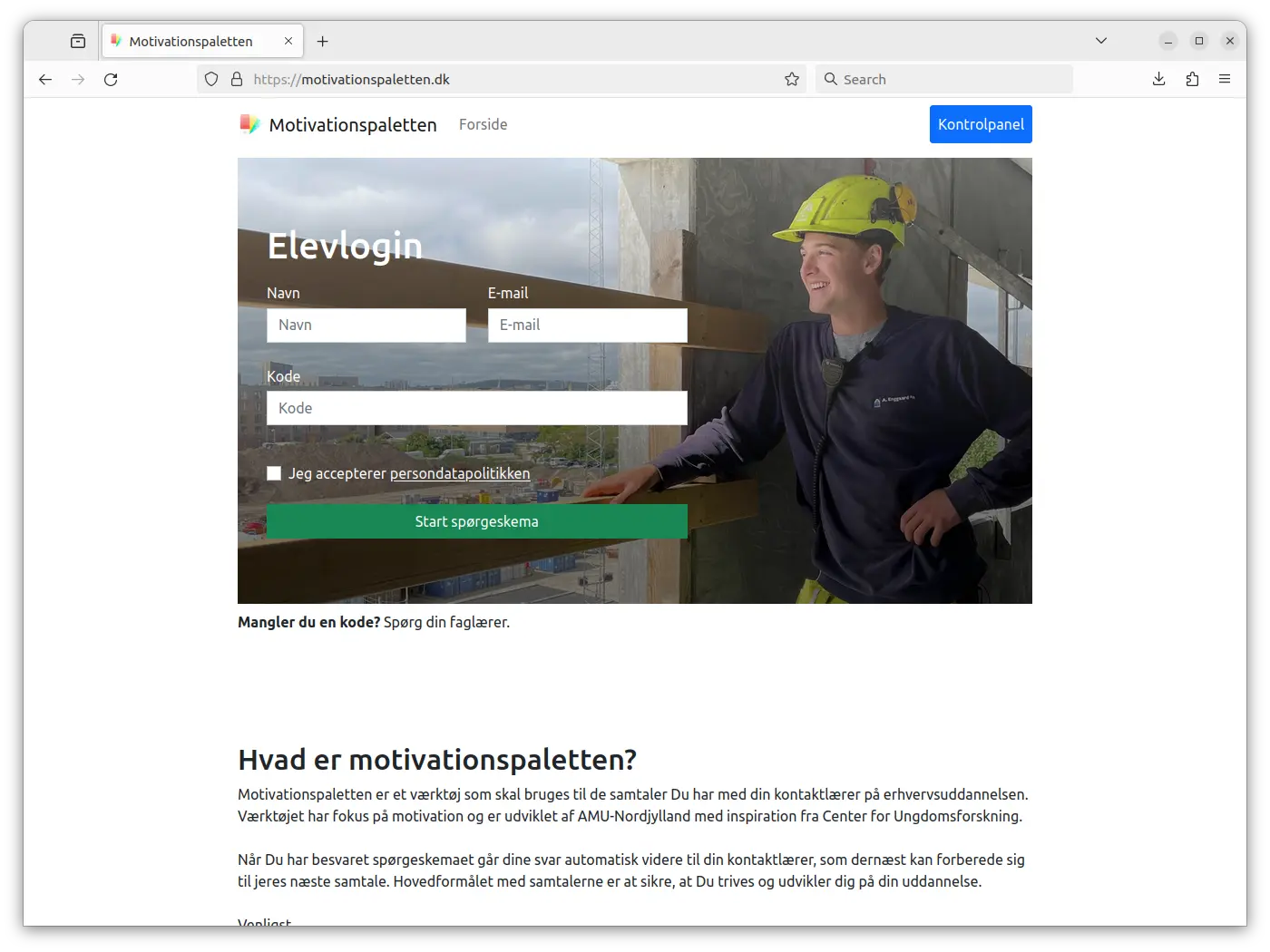
Task: Open the persondatapolitikken link
Action: 459,473
